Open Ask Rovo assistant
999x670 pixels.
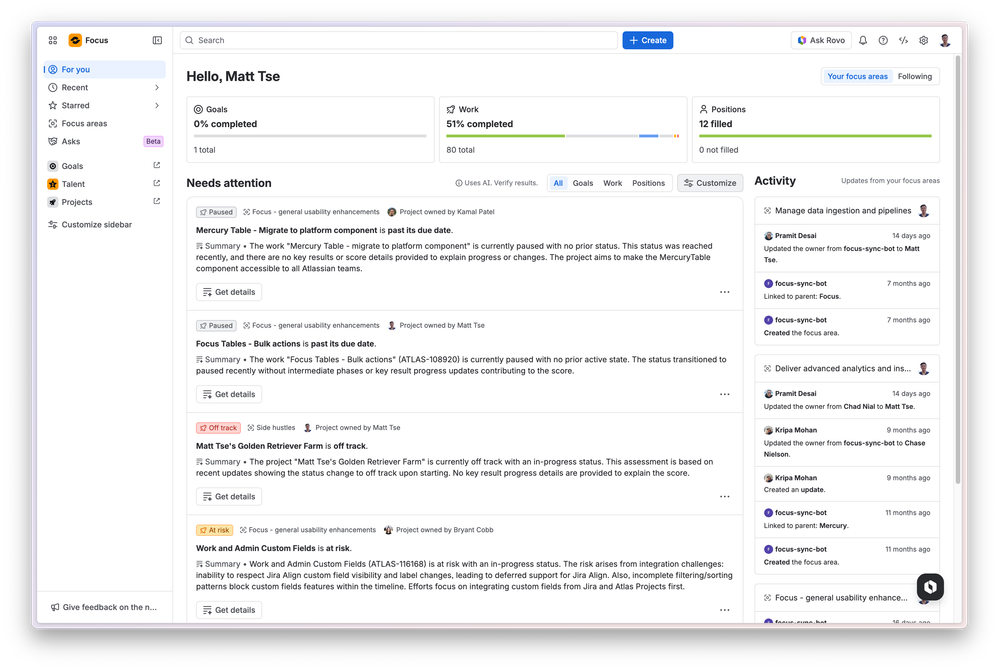(821, 40)
